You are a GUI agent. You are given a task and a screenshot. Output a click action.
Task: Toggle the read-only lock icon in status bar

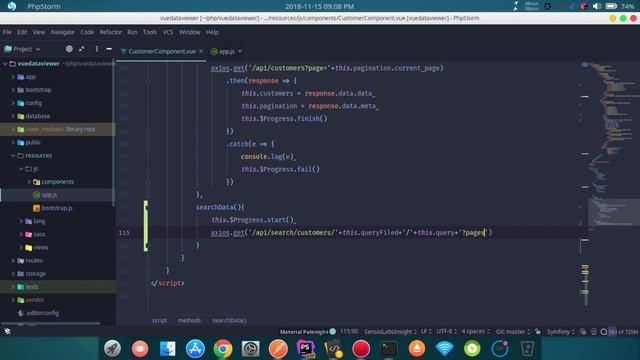tap(538, 331)
